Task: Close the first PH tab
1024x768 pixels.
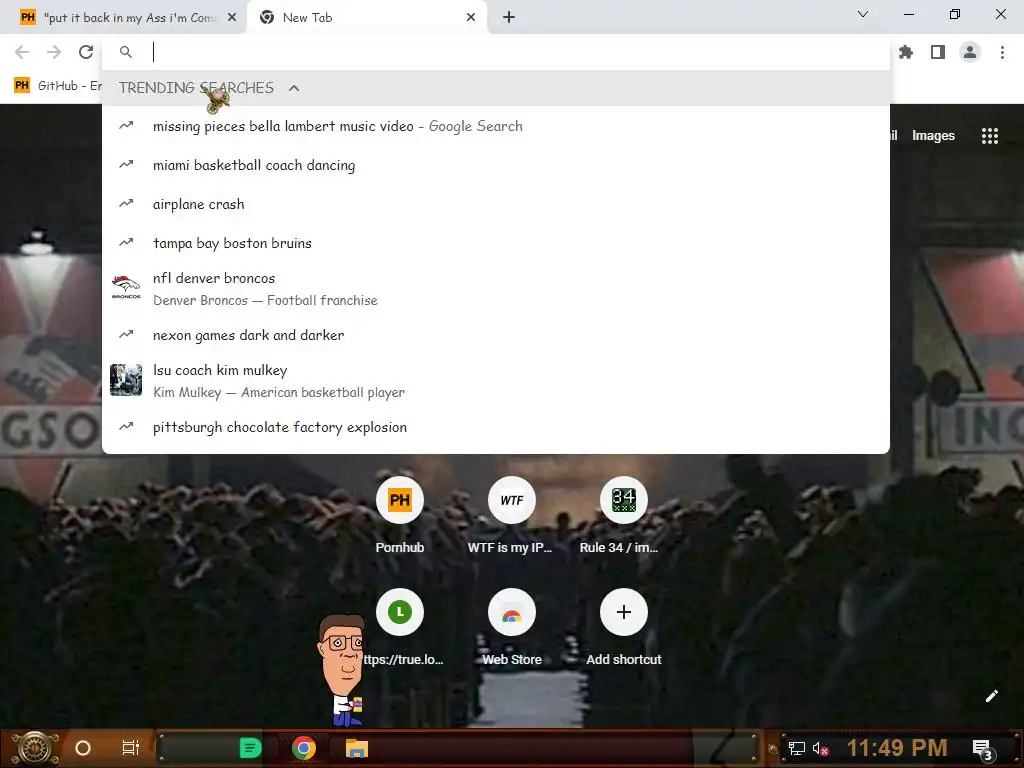Action: [x=232, y=18]
